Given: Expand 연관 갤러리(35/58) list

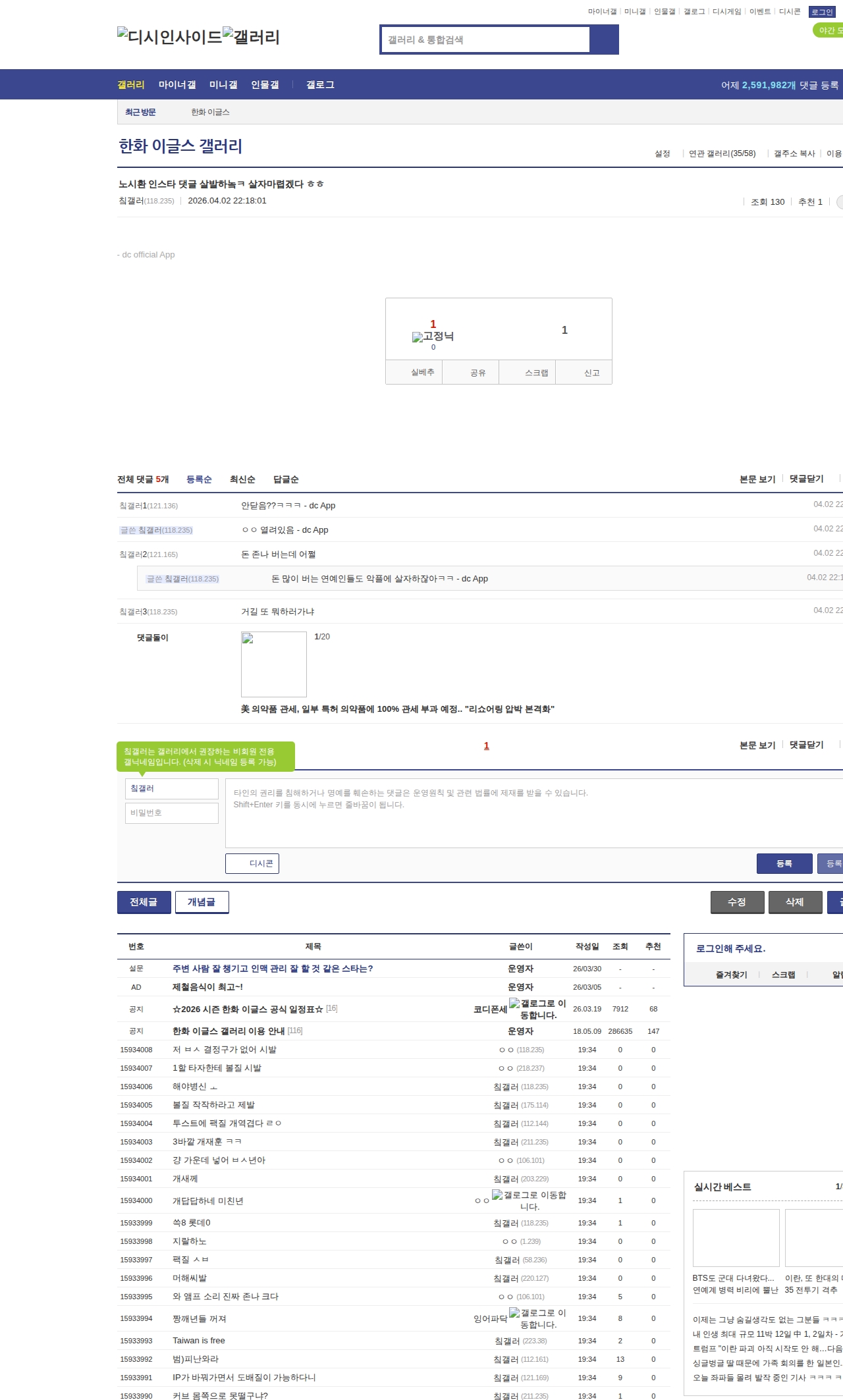Looking at the screenshot, I should [x=722, y=153].
